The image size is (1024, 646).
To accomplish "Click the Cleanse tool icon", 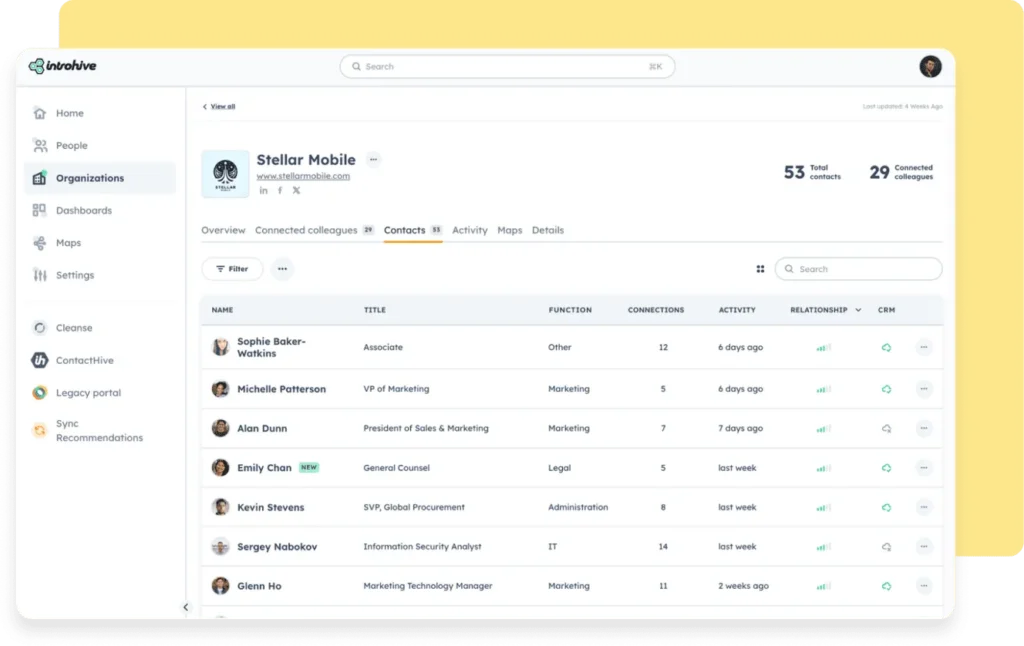I will tap(37, 327).
